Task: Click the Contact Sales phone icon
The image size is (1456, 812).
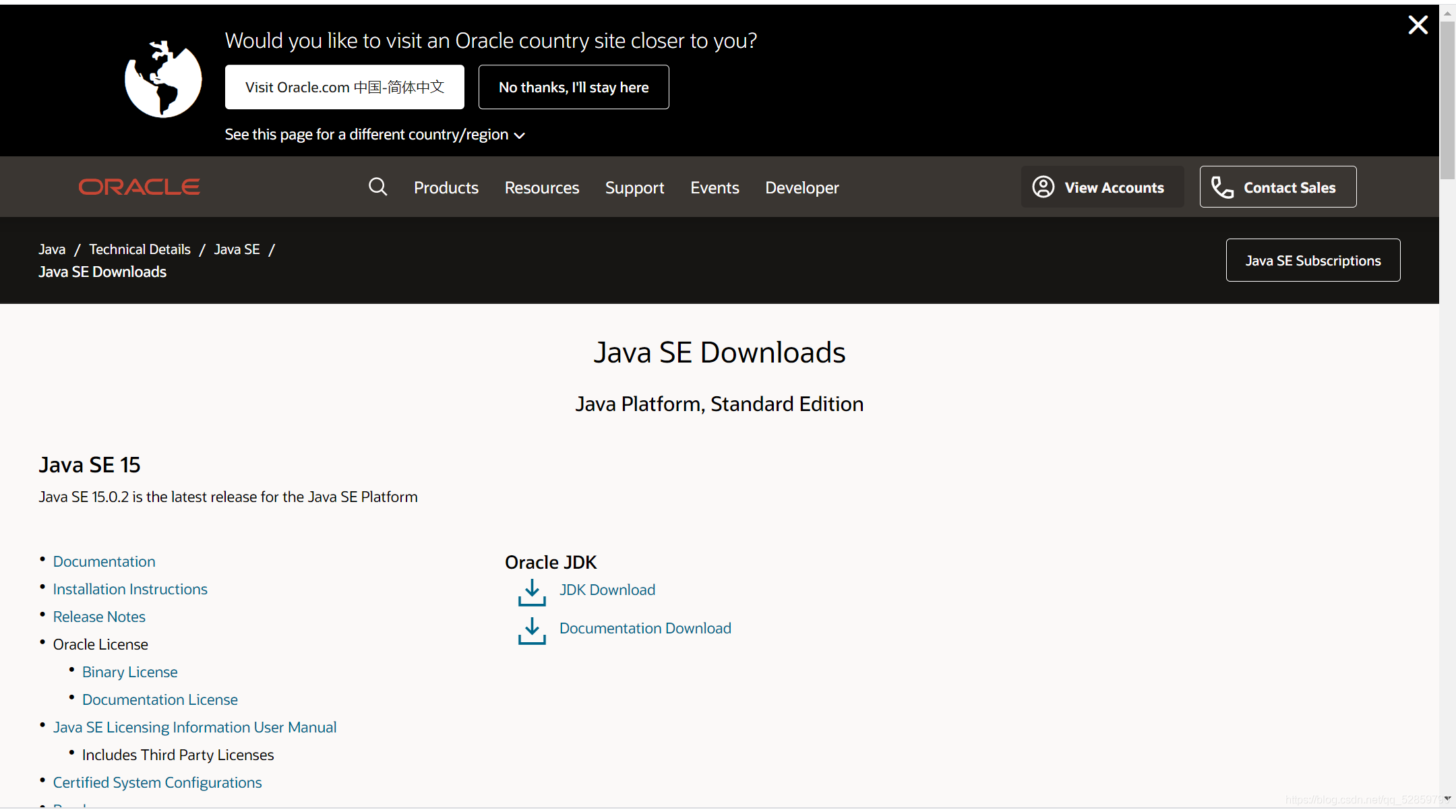Action: (1221, 187)
